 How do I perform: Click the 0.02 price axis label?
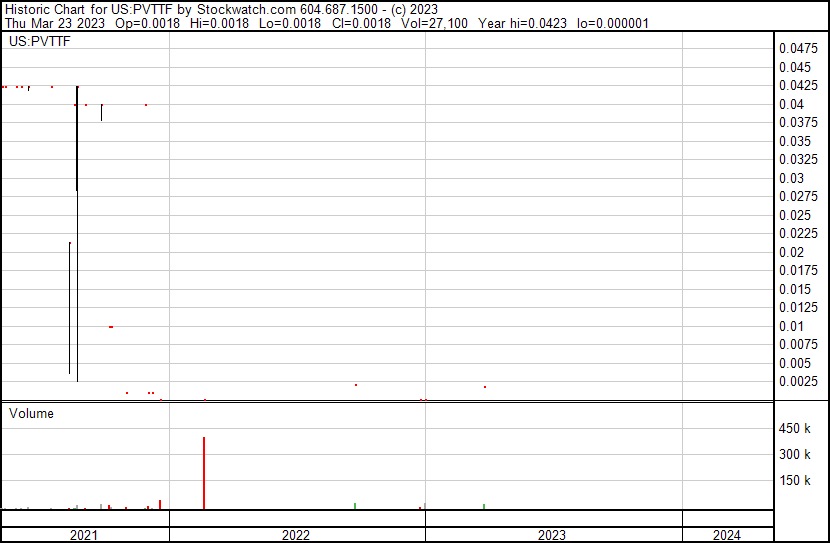click(x=791, y=252)
